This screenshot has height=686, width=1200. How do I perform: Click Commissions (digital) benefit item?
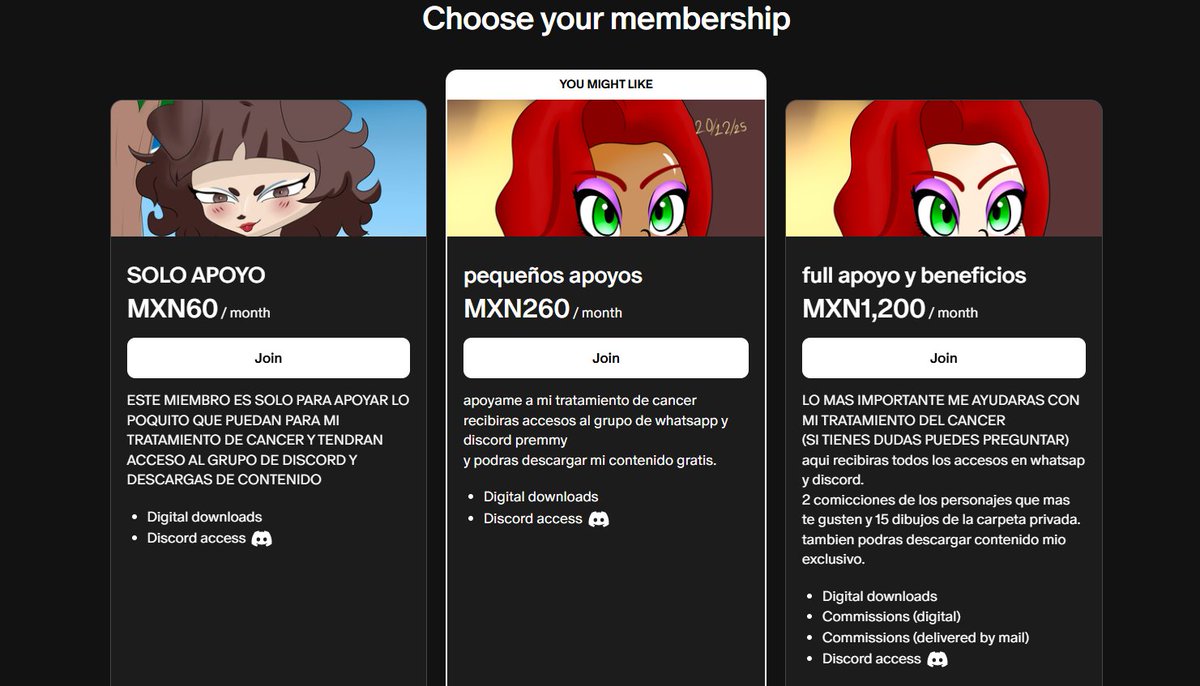click(891, 617)
